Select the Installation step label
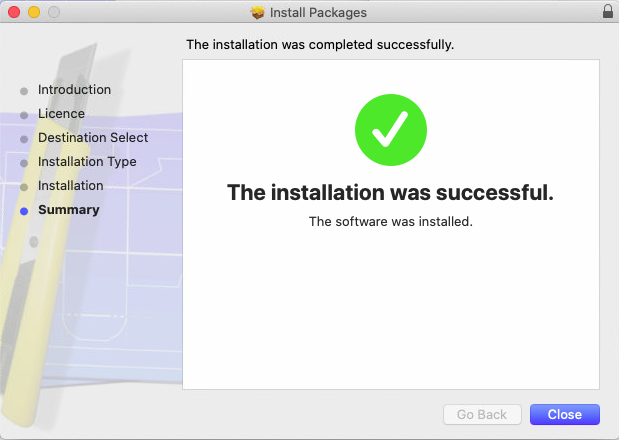This screenshot has height=440, width=619. point(71,185)
